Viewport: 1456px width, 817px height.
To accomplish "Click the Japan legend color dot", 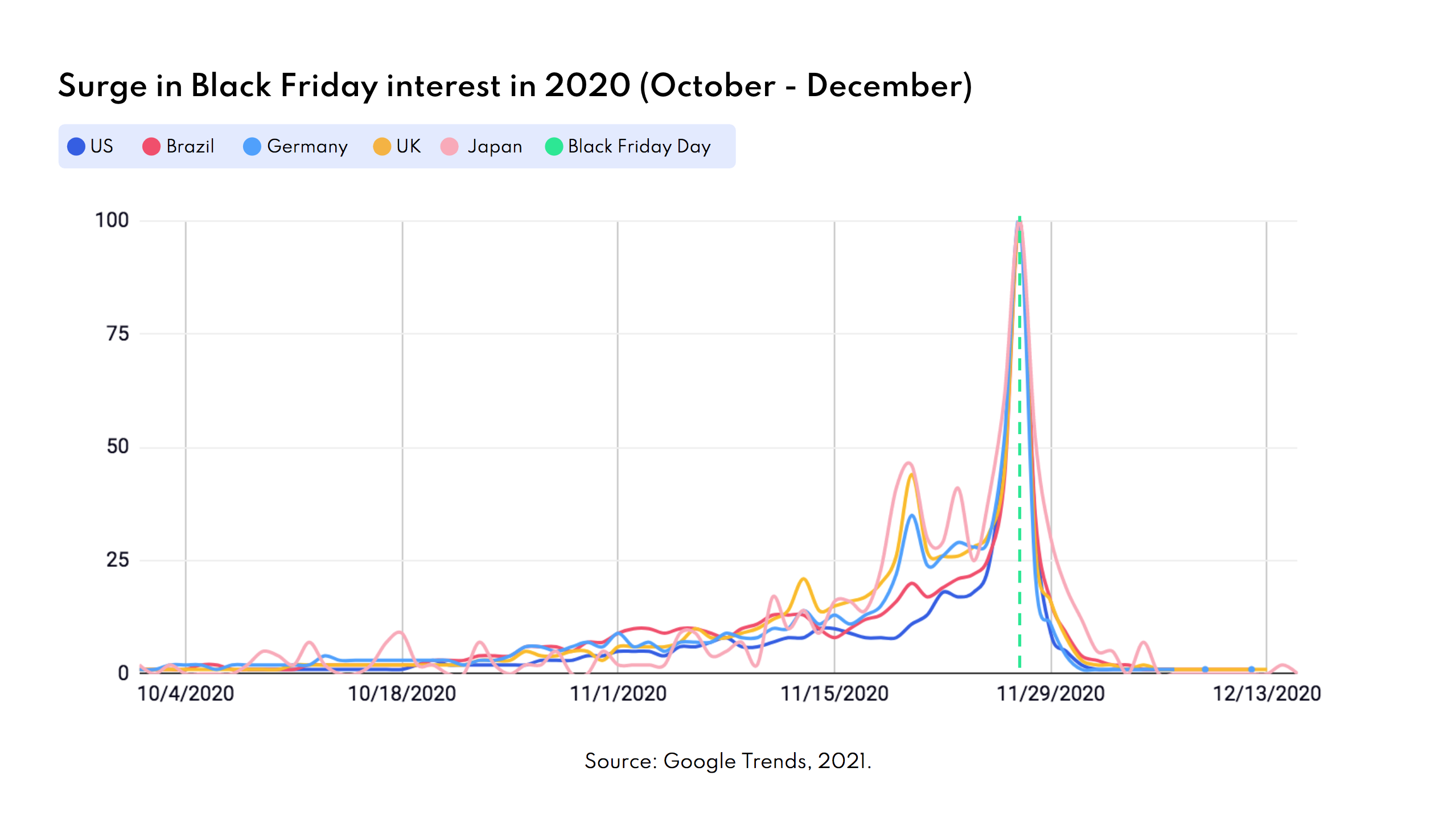I will tap(450, 147).
